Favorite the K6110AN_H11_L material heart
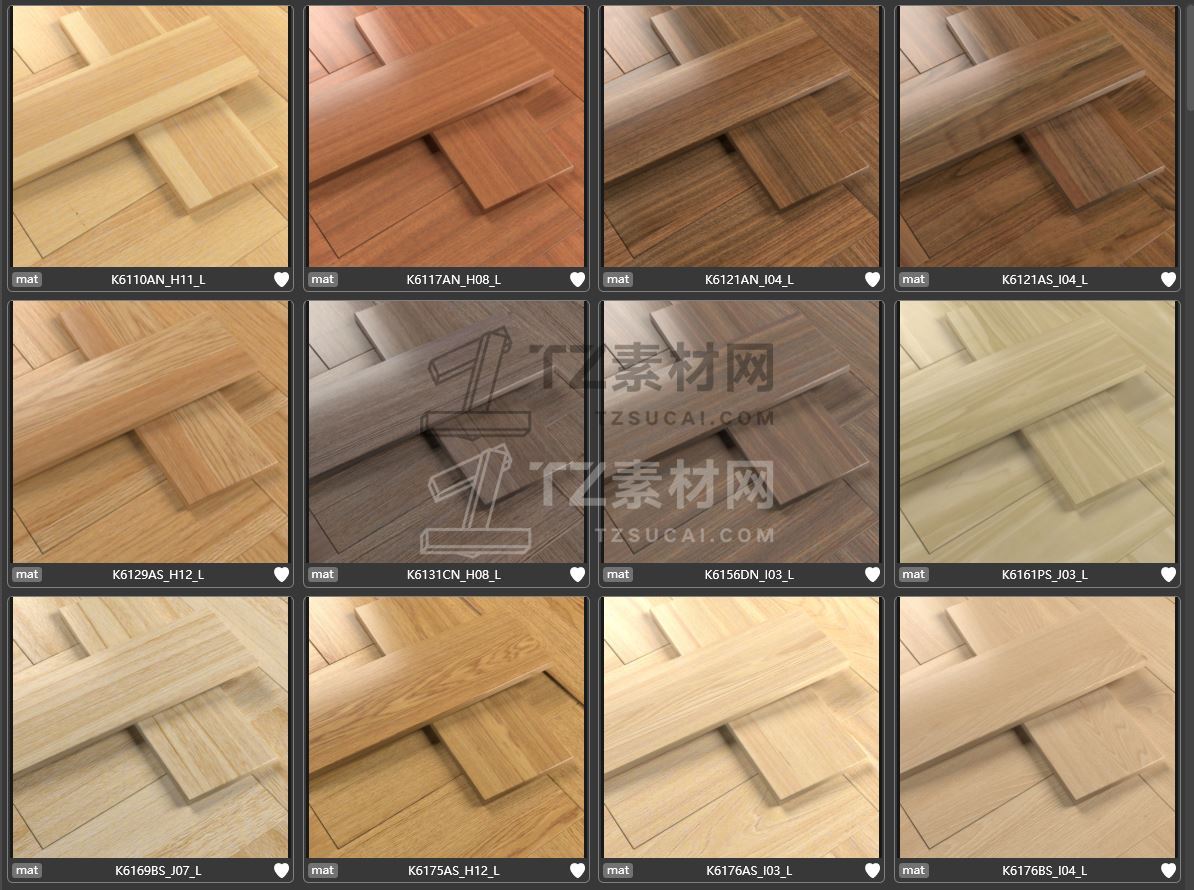The image size is (1194, 890). tap(281, 279)
